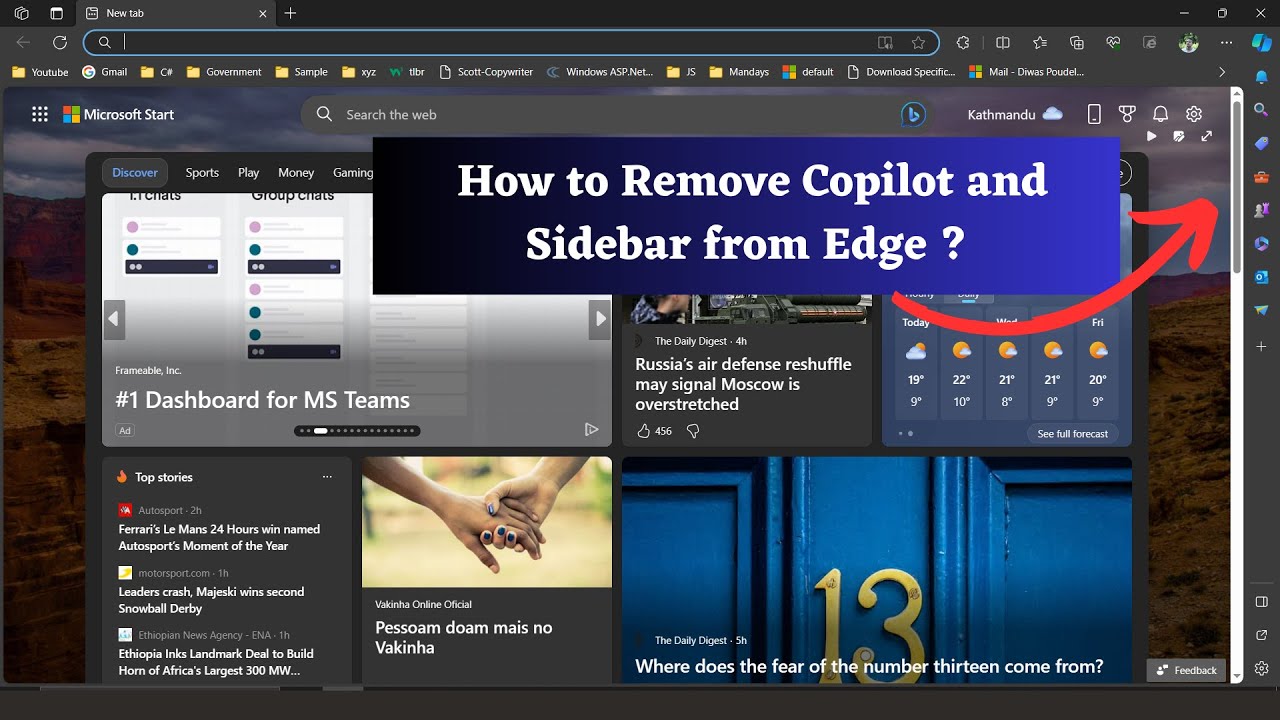Open the Government bookmarks folder

(223, 72)
